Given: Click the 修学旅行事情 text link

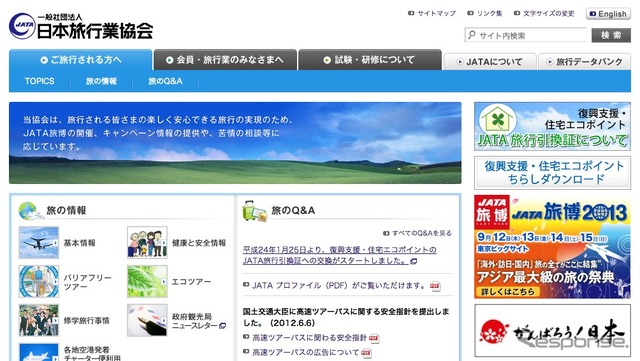Looking at the screenshot, I should tap(87, 321).
